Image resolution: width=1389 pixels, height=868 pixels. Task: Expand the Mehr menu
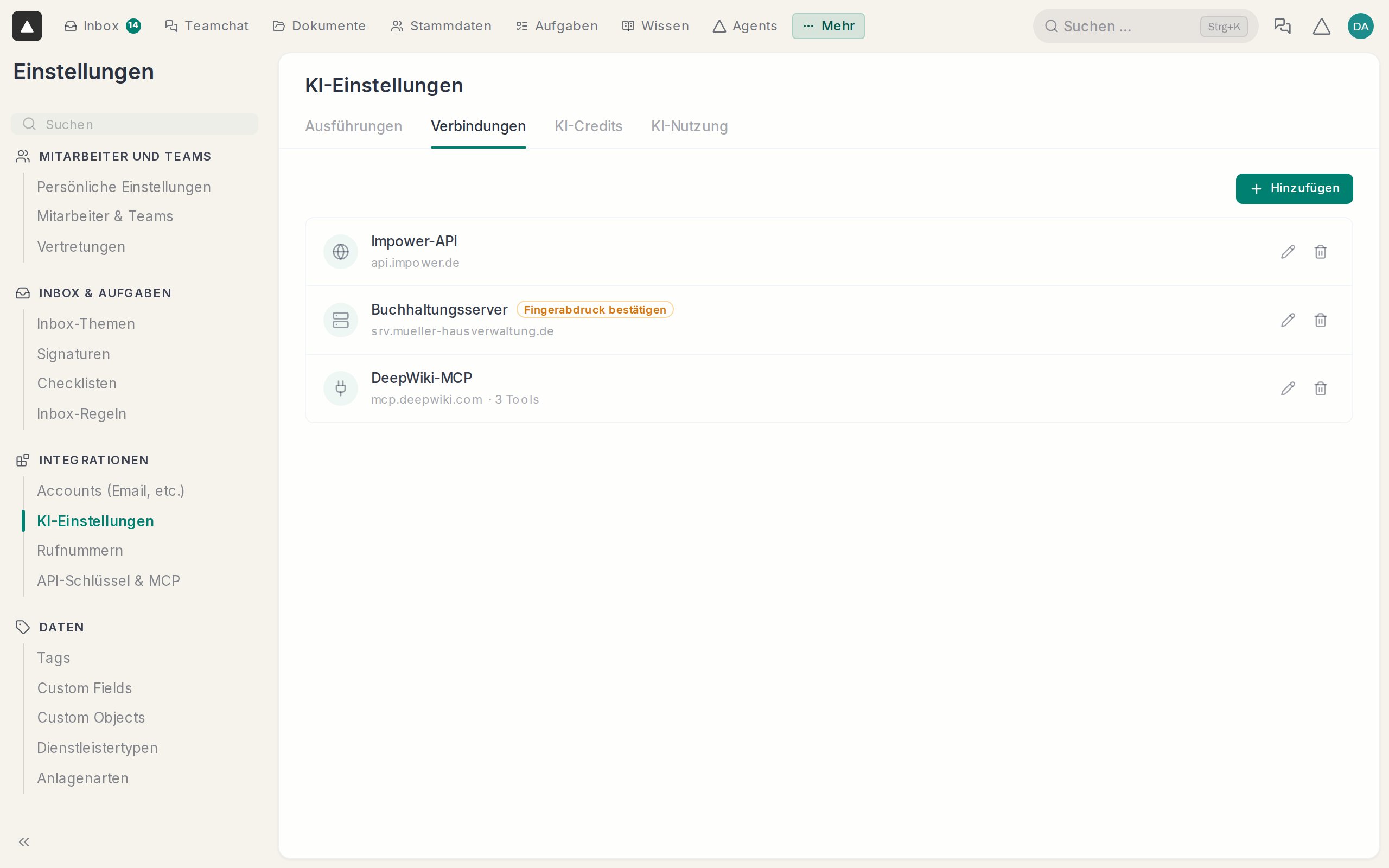(x=828, y=26)
